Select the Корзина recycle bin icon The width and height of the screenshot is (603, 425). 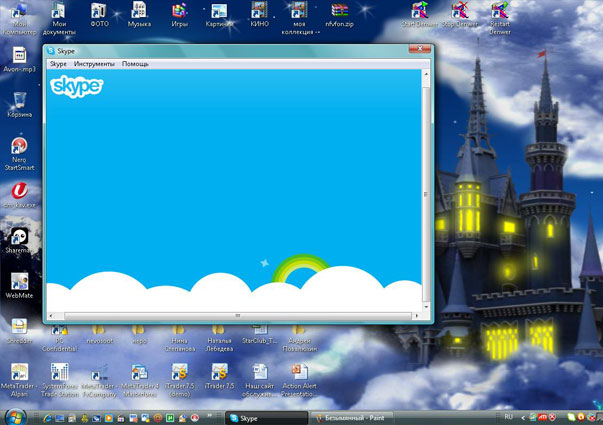[19, 100]
